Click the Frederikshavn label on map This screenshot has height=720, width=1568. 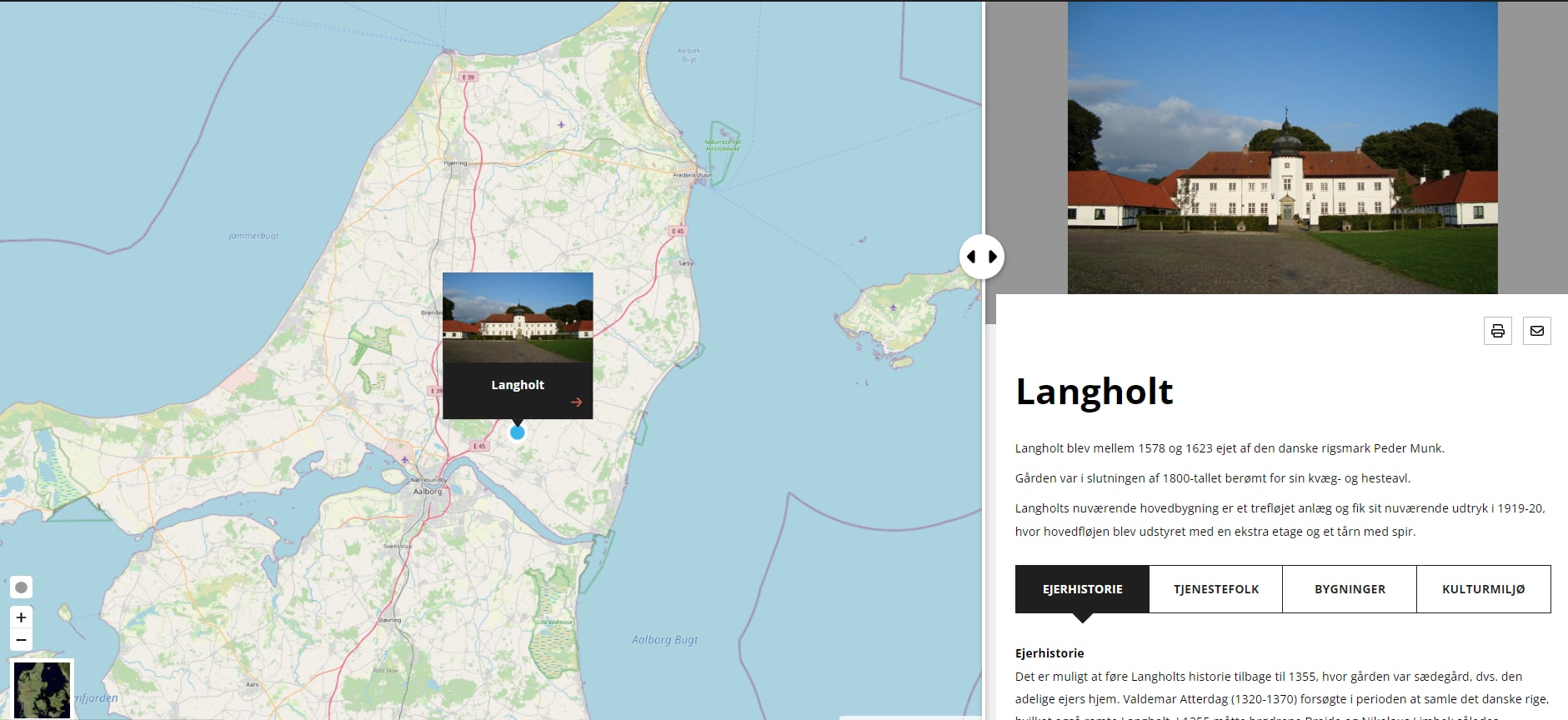click(692, 175)
